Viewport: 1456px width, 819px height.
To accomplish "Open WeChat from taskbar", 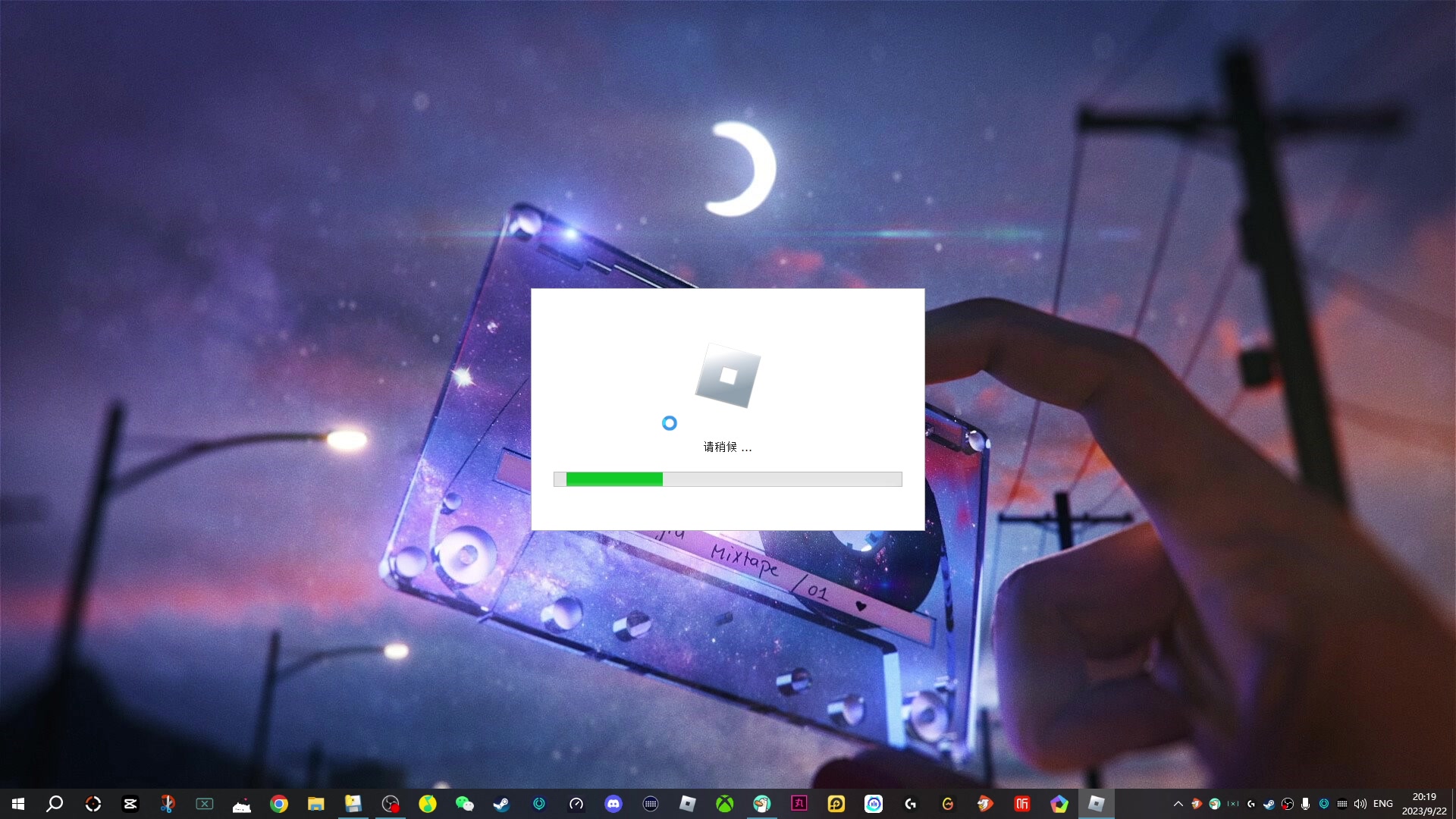I will (x=465, y=804).
